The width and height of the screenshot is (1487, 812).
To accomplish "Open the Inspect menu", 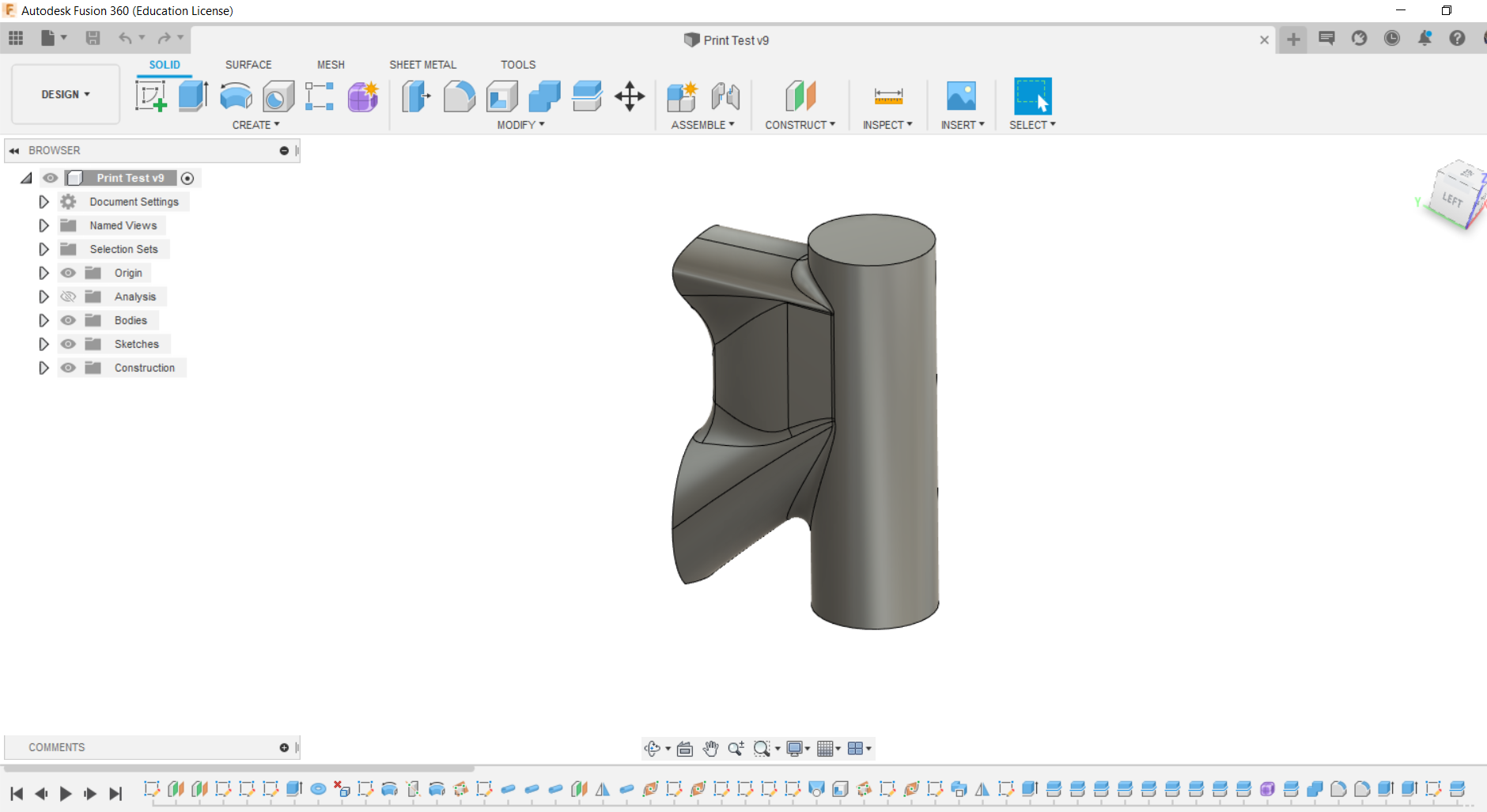I will (887, 125).
